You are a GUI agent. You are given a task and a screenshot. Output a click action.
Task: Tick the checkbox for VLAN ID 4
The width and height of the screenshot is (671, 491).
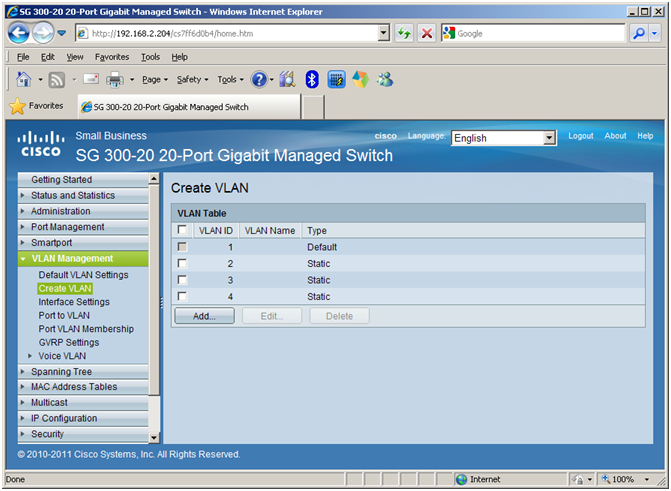click(182, 296)
